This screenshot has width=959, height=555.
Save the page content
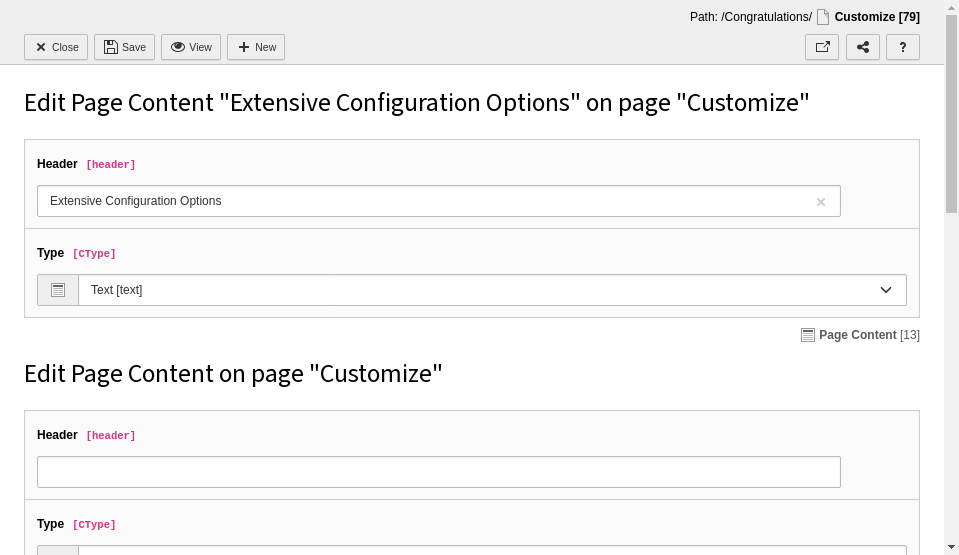coord(124,47)
